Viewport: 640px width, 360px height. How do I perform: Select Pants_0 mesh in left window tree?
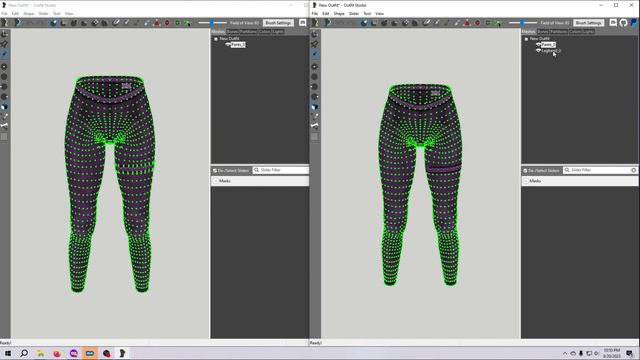(x=238, y=44)
